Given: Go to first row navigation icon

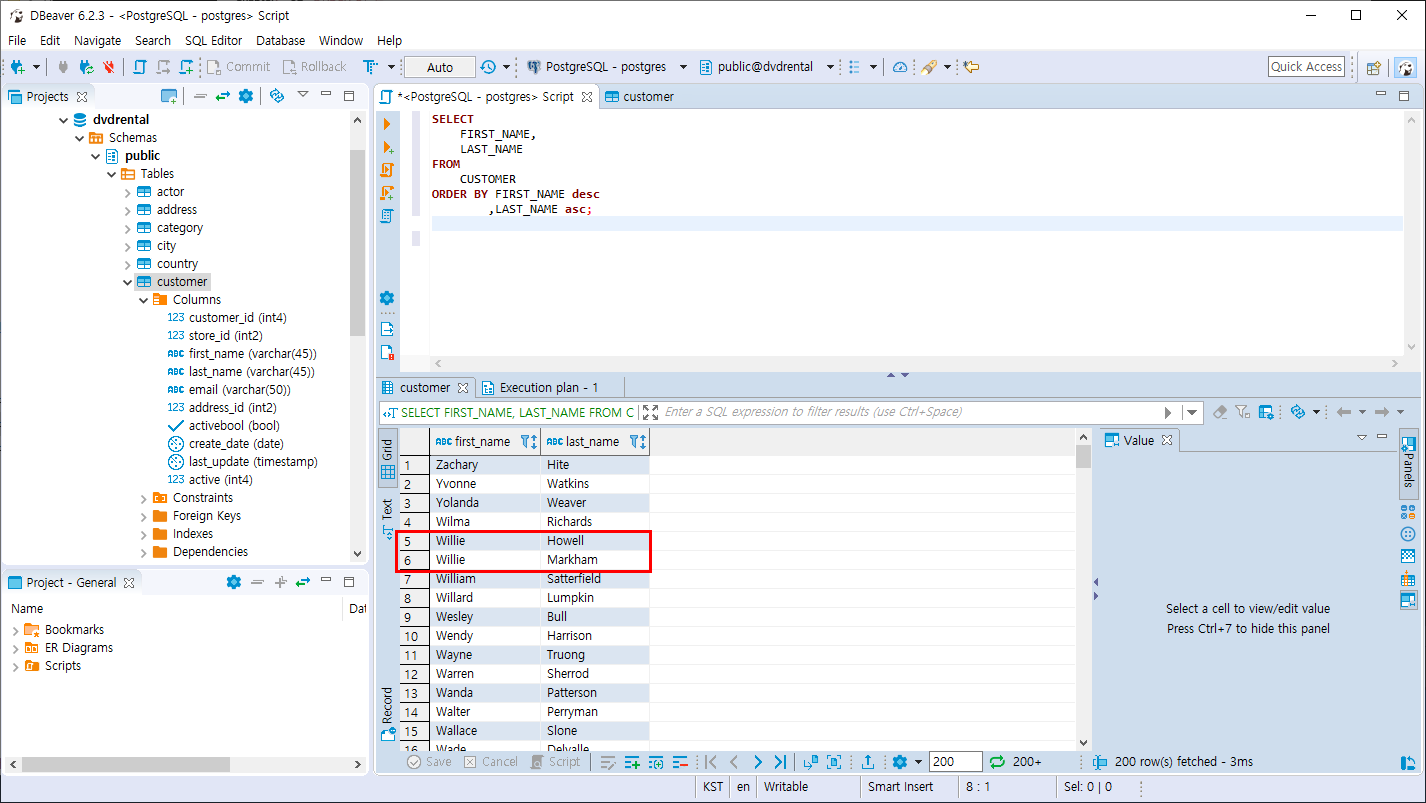Looking at the screenshot, I should (711, 762).
